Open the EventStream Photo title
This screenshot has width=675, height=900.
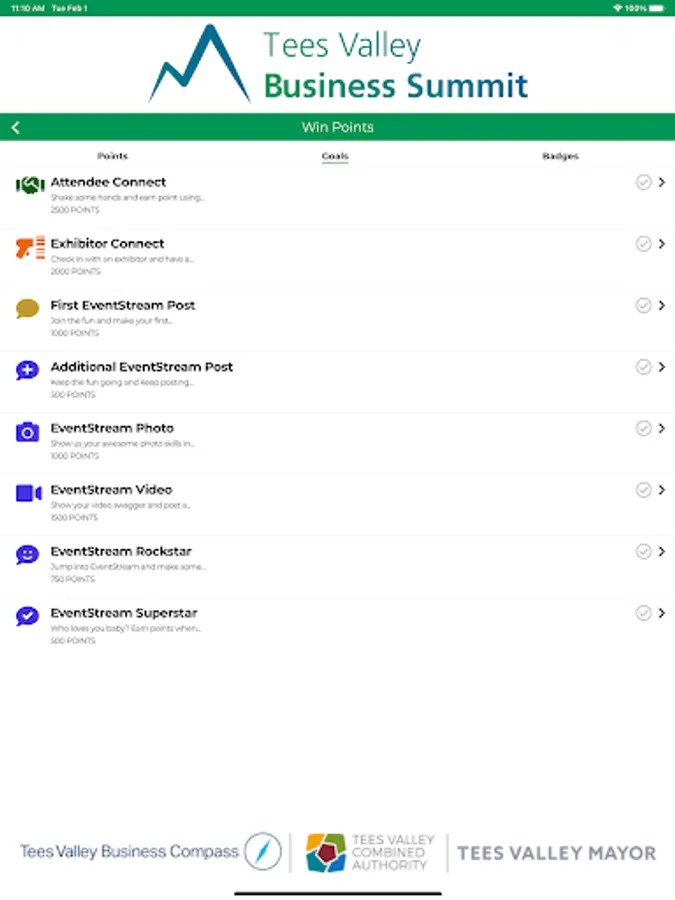coord(112,428)
